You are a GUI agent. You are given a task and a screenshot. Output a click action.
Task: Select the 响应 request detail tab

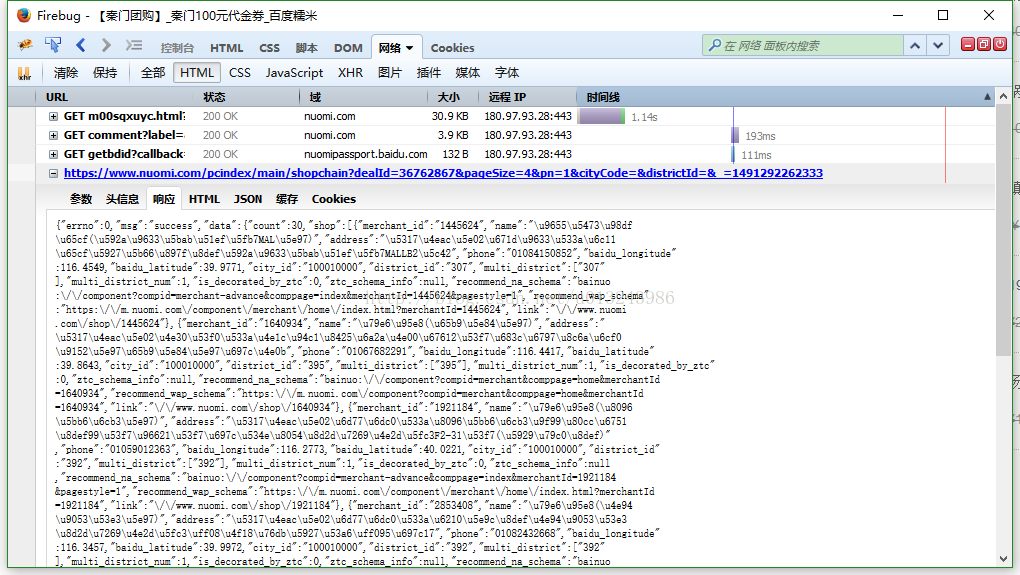(x=164, y=199)
